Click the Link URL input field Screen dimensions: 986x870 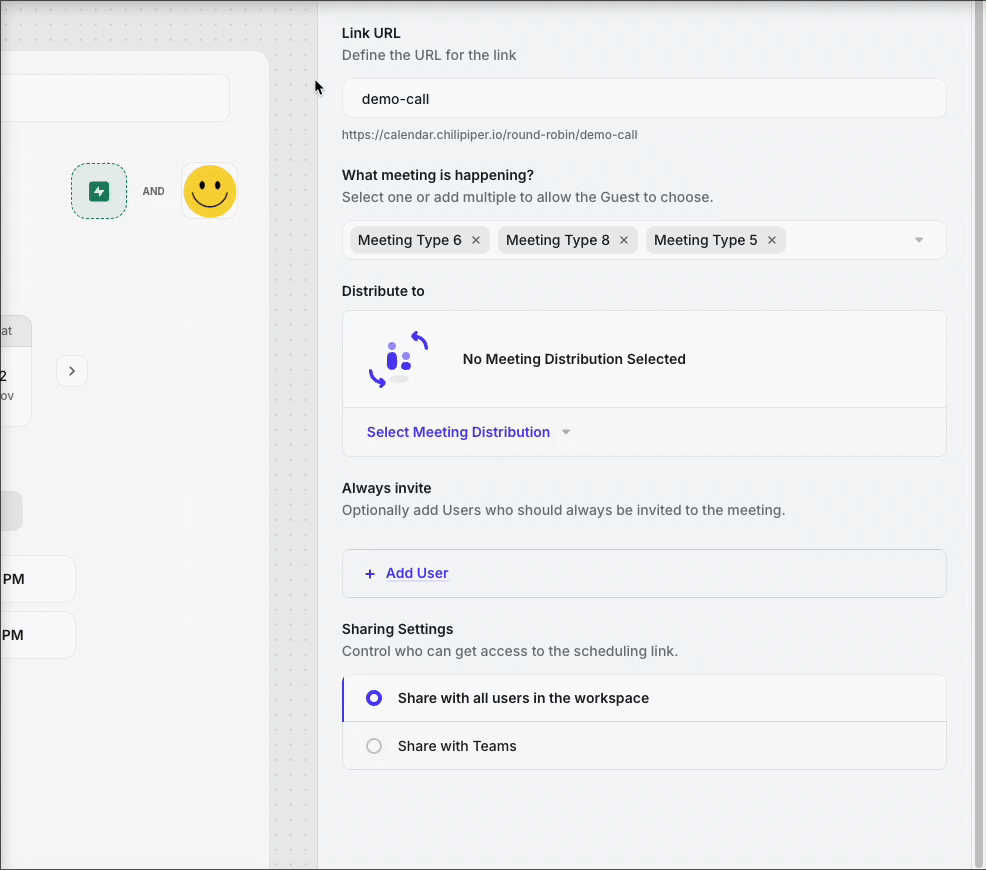(644, 99)
